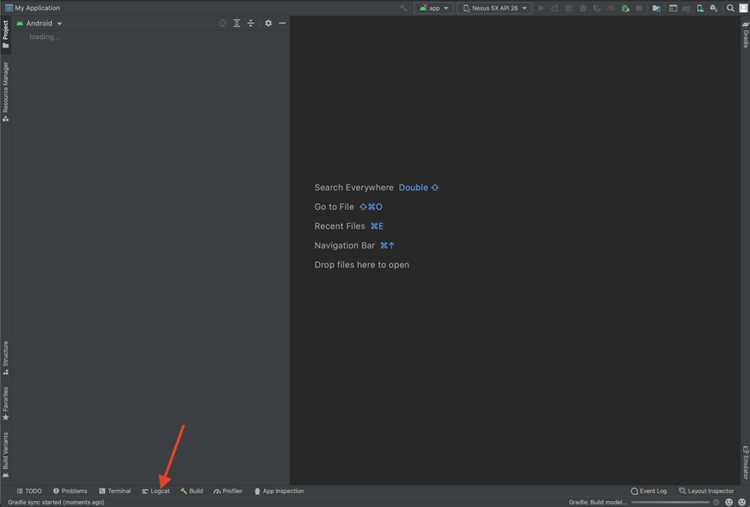Screen dimensions: 750x507
Task: Open the Event Log panel
Action: pyautogui.click(x=649, y=491)
